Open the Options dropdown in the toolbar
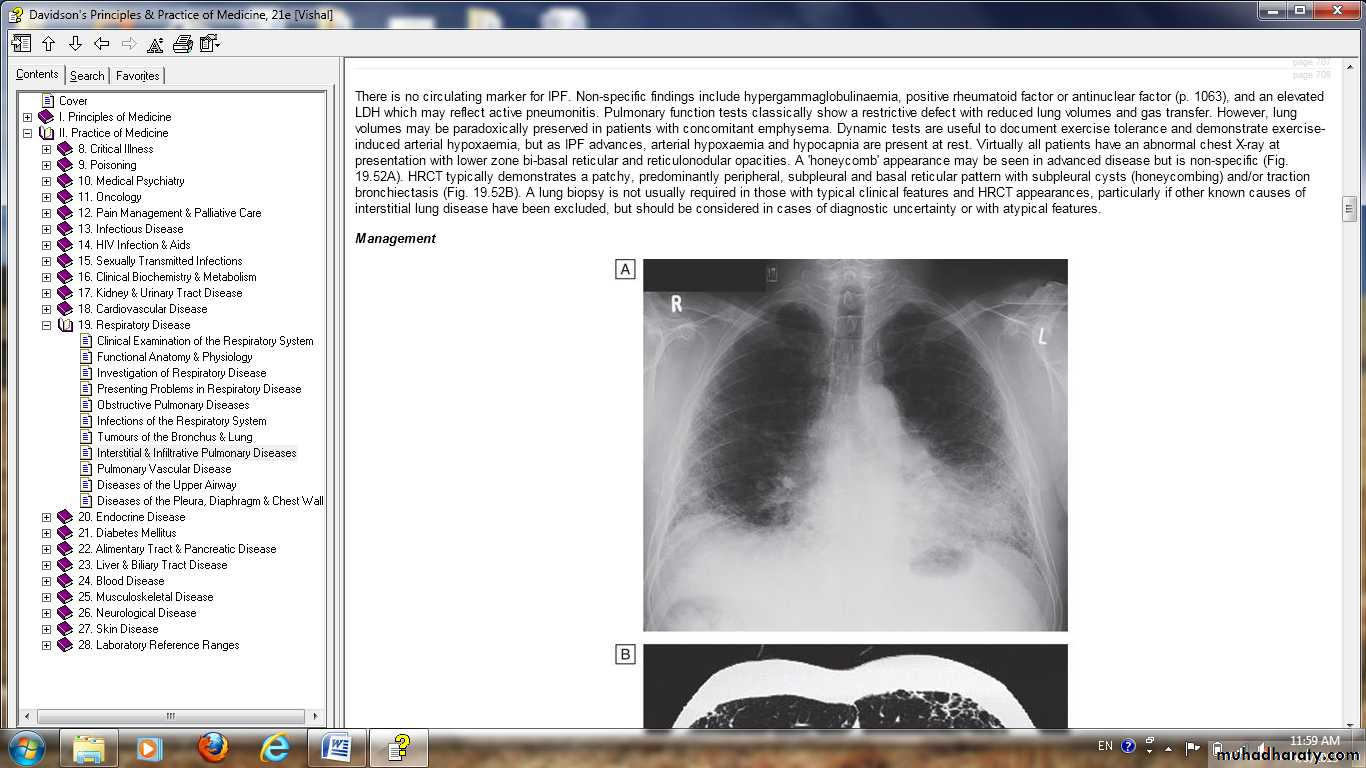 209,44
